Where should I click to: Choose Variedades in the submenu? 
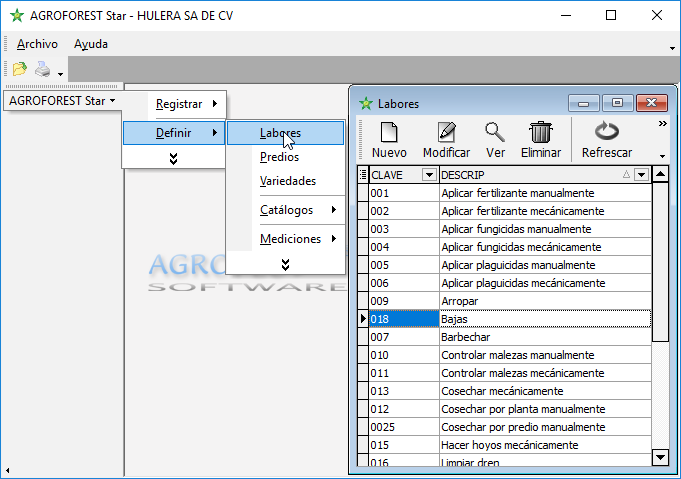click(285, 181)
